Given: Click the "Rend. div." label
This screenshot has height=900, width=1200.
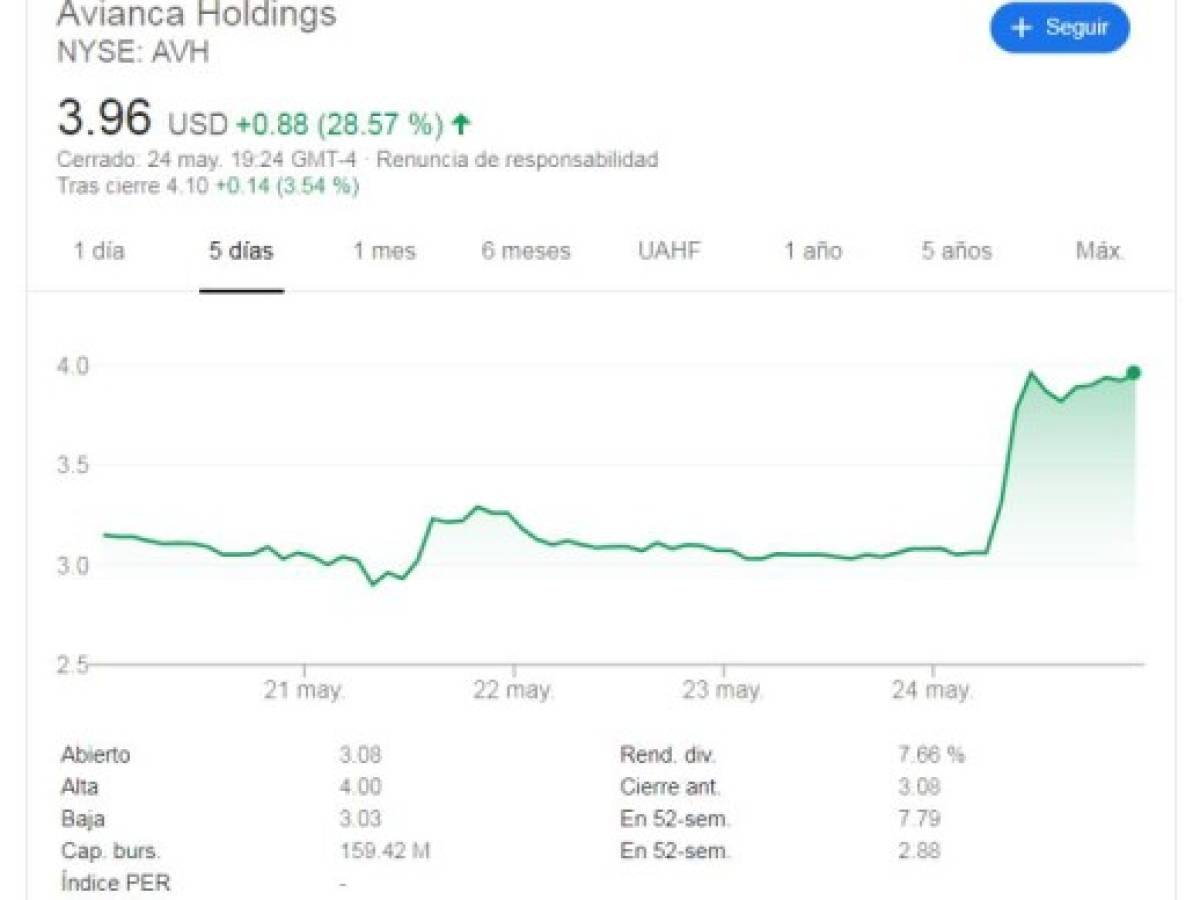Looking at the screenshot, I should pos(668,755).
